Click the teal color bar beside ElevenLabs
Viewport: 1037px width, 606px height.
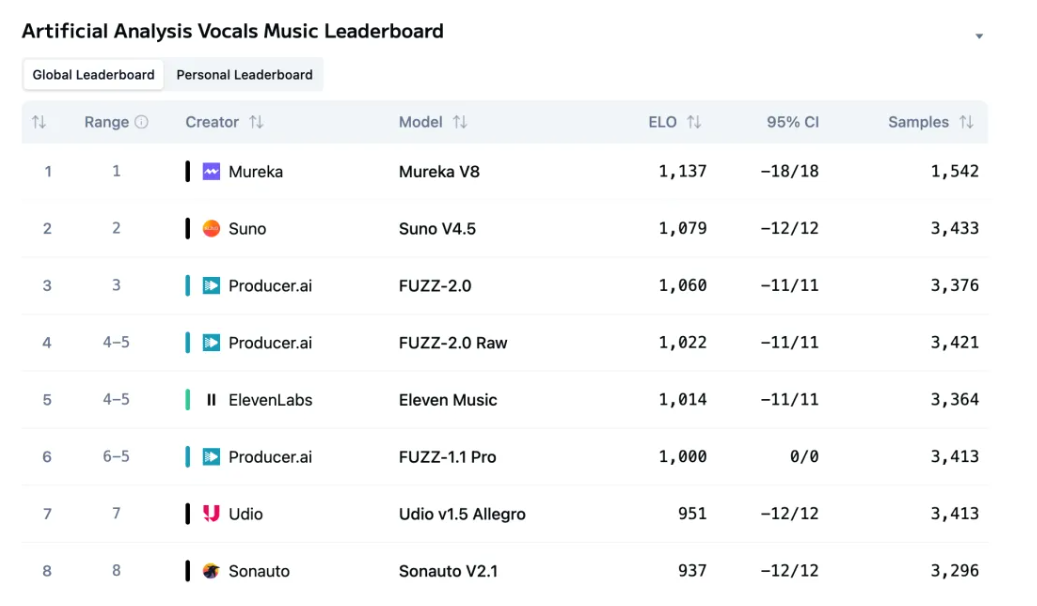188,400
